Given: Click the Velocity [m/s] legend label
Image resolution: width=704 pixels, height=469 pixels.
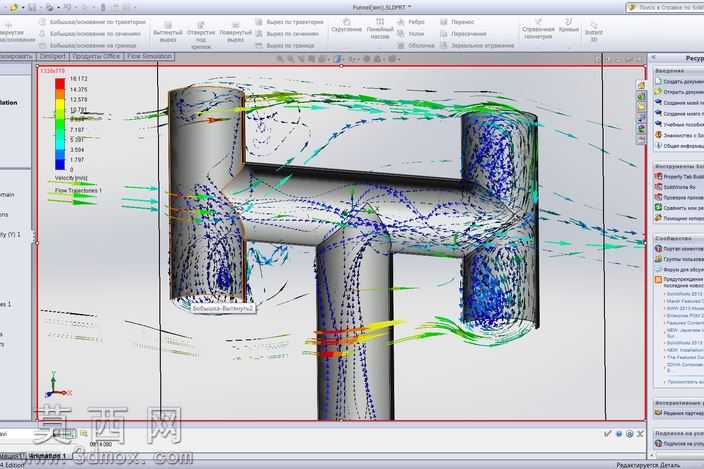Looking at the screenshot, I should pyautogui.click(x=71, y=179).
